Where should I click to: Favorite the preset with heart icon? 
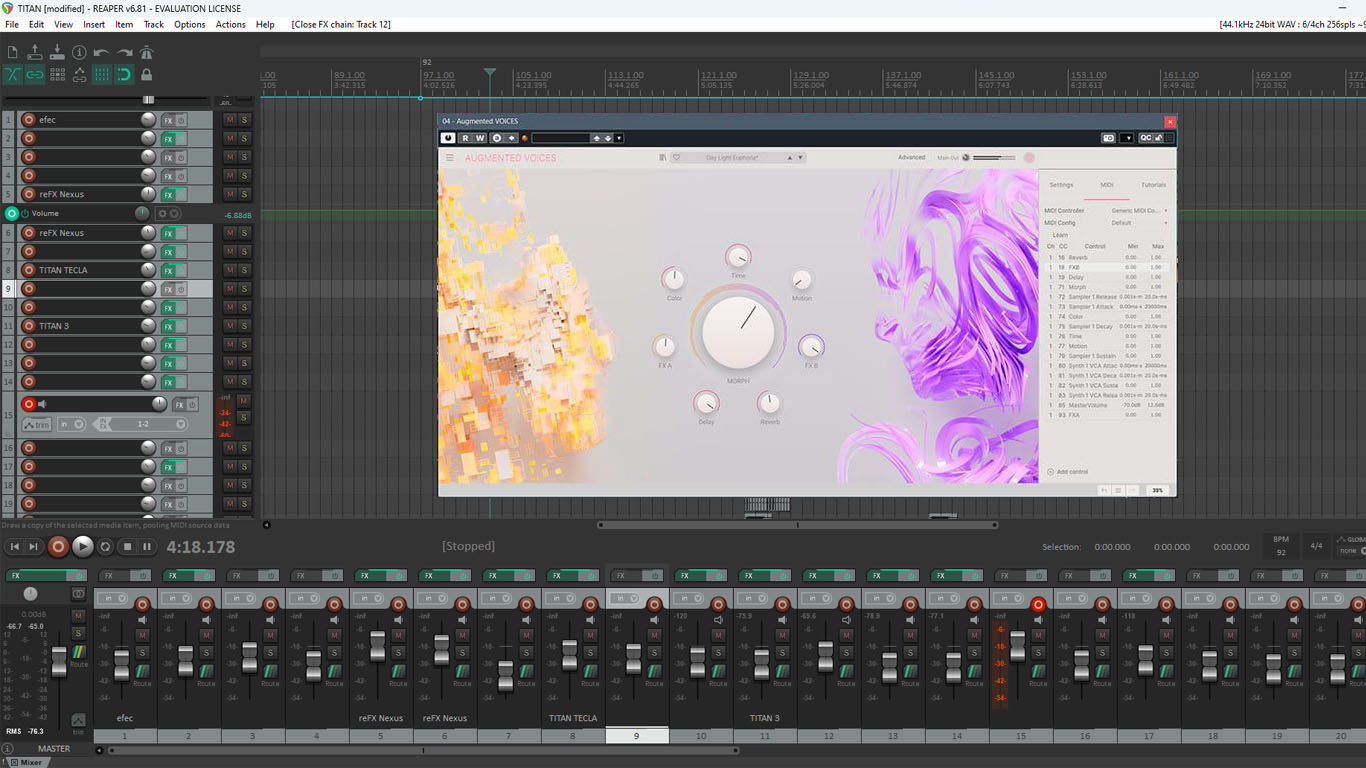pos(676,157)
